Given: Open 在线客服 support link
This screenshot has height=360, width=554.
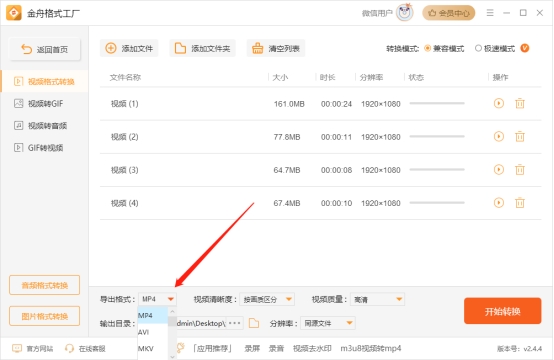Looking at the screenshot, I should coord(85,349).
